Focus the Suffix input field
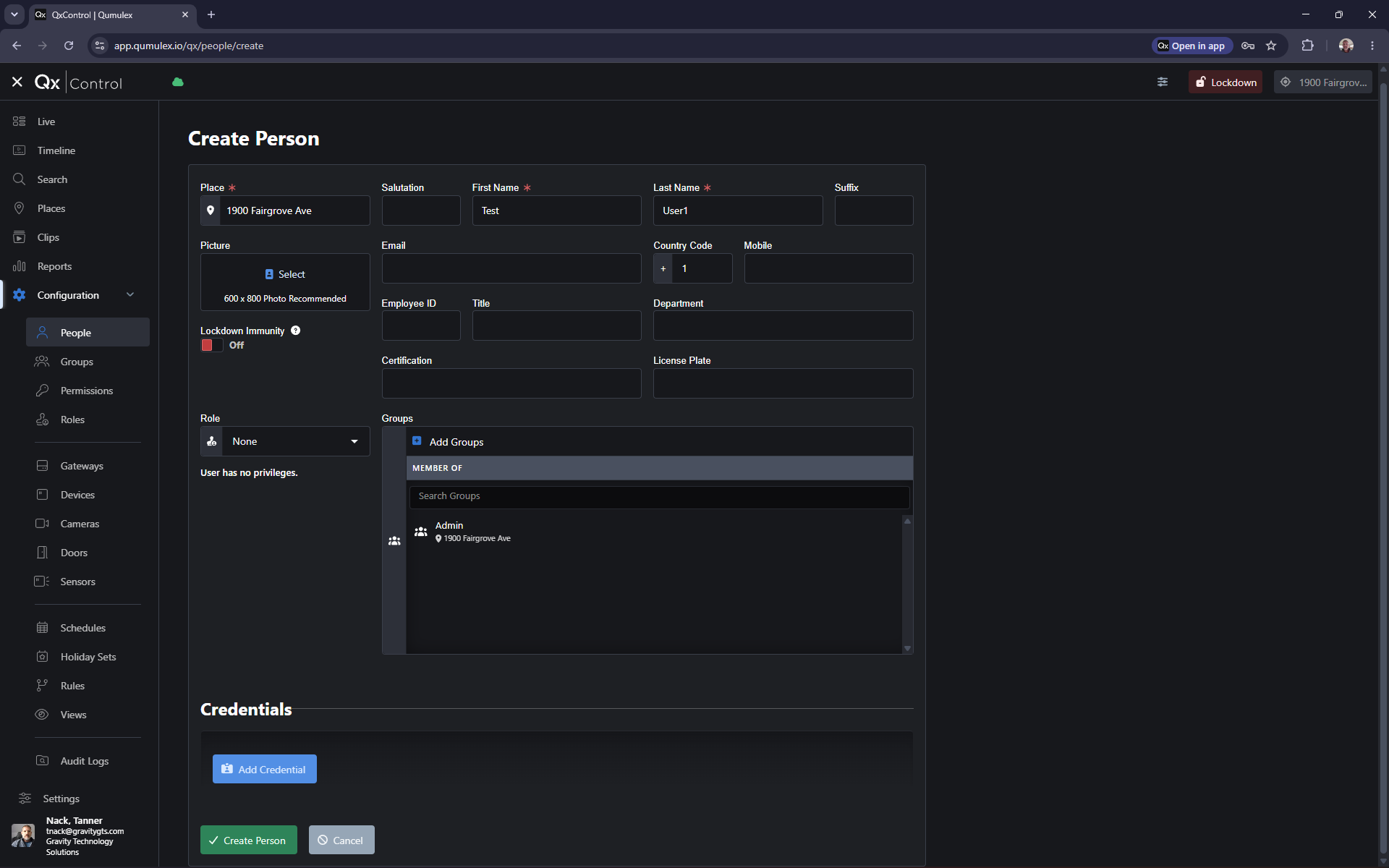The height and width of the screenshot is (868, 1389). pyautogui.click(x=874, y=210)
